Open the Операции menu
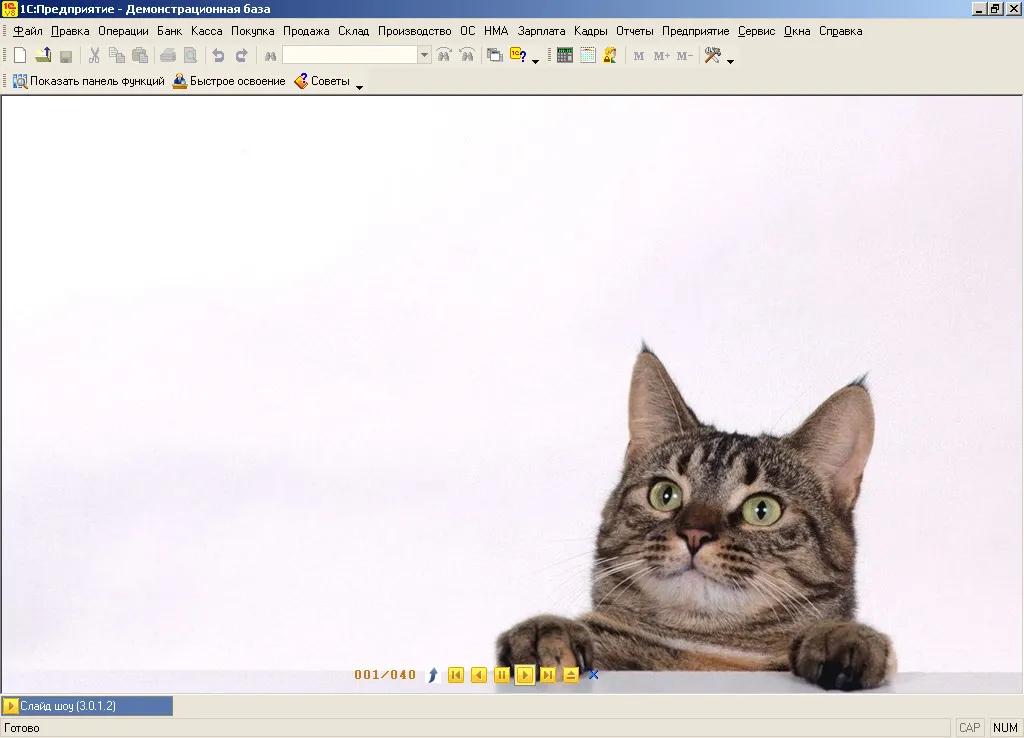This screenshot has height=738, width=1024. pyautogui.click(x=123, y=31)
